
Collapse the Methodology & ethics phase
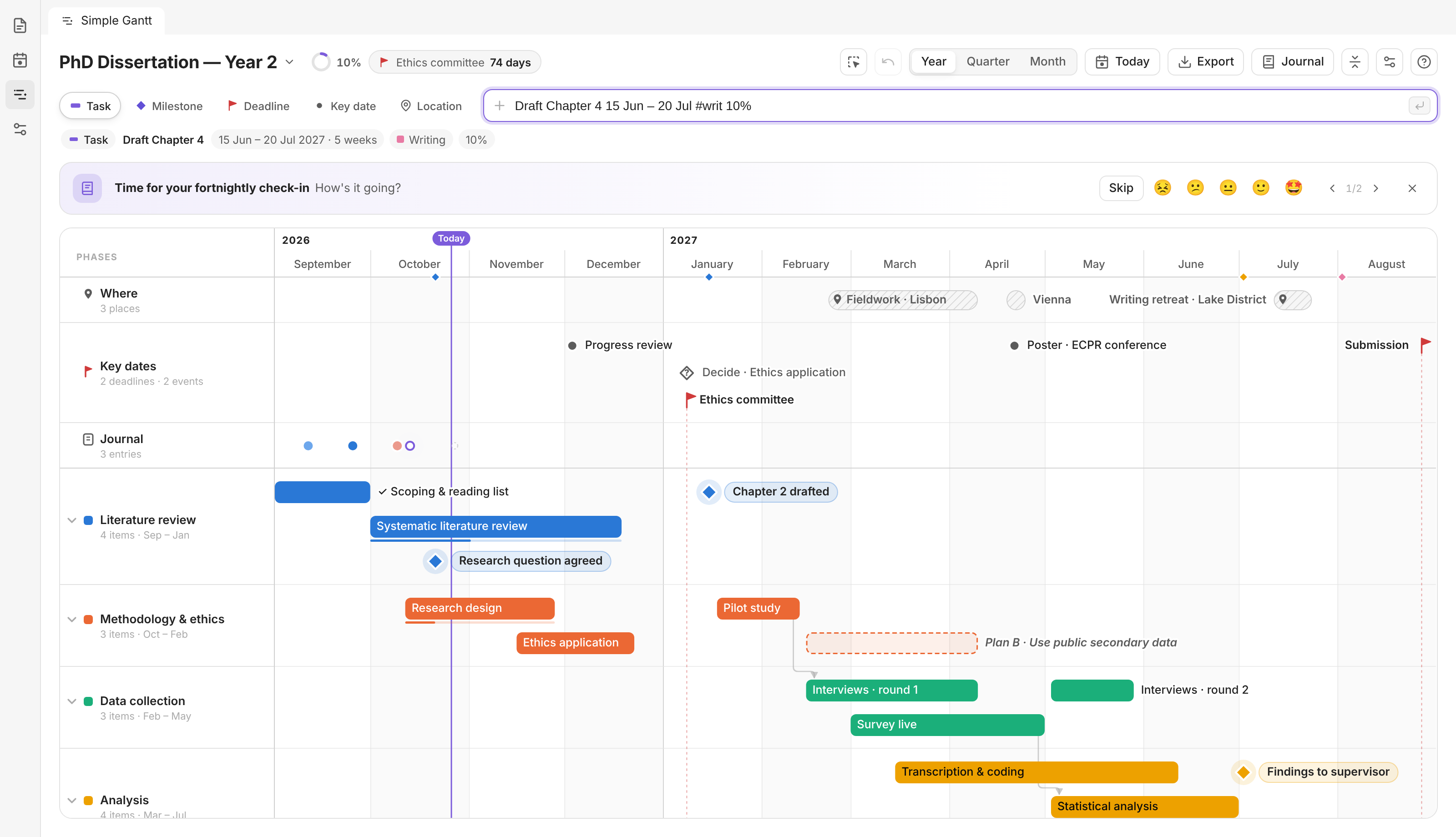(x=72, y=619)
